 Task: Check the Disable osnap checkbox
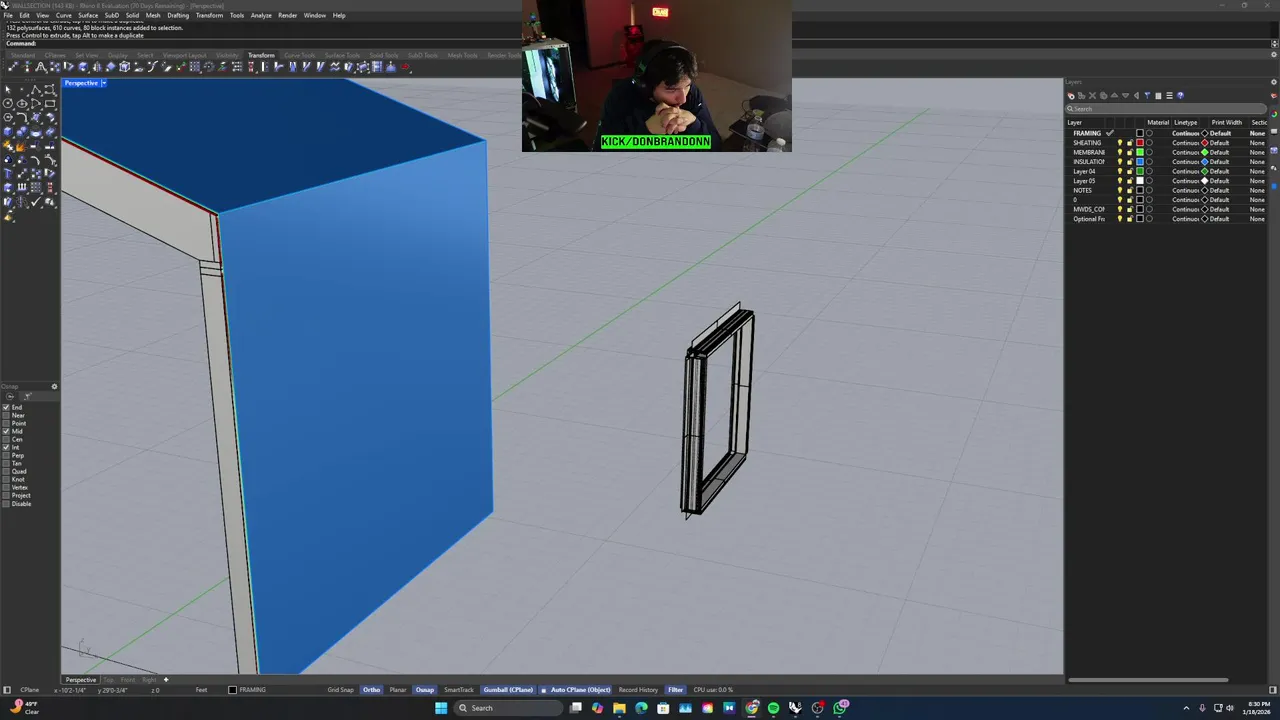(x=6, y=504)
